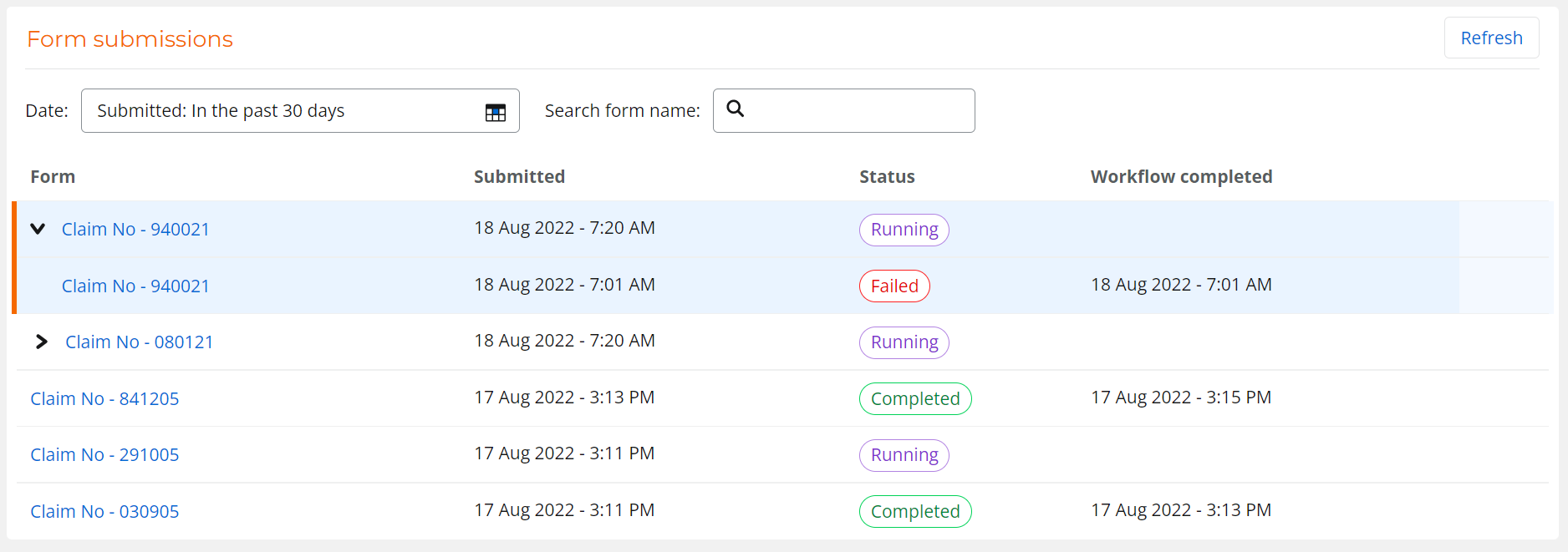Click Running badge for Claim No - 080121
This screenshot has height=552, width=1568.
pos(904,342)
